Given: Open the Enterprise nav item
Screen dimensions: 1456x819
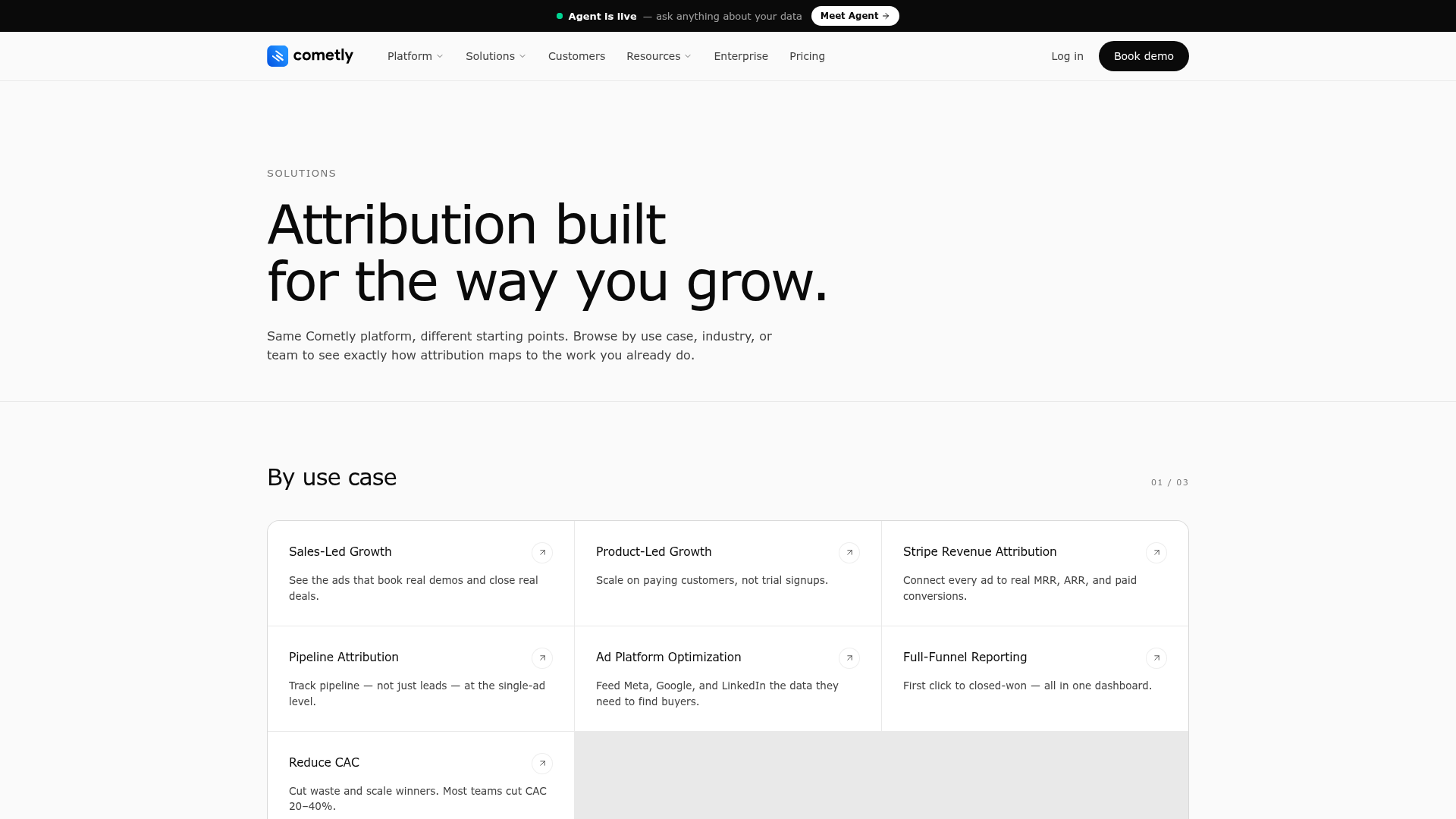Looking at the screenshot, I should (741, 56).
